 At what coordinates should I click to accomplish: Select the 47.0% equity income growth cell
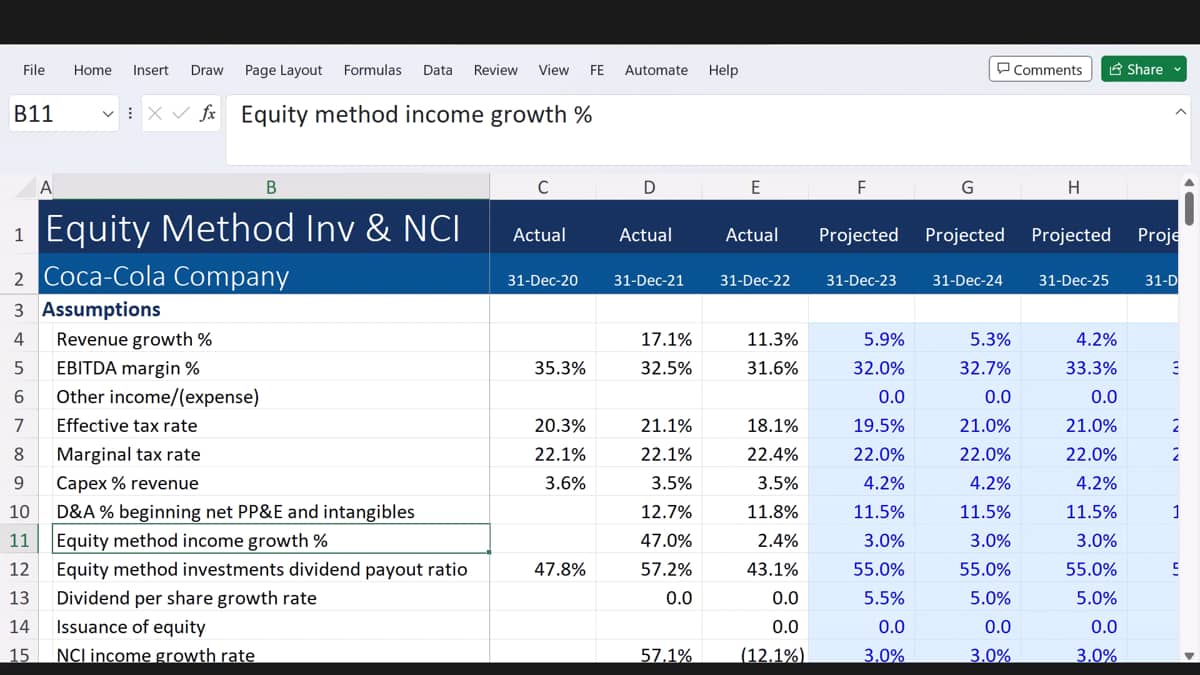[x=649, y=541]
